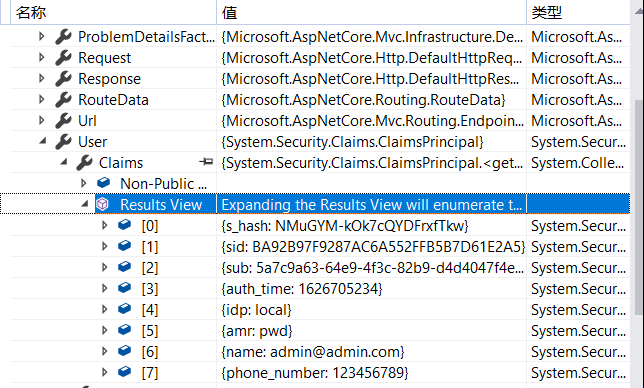Select the auth_time: 1626705234 value
Image resolution: width=644 pixels, height=388 pixels.
[x=302, y=289]
